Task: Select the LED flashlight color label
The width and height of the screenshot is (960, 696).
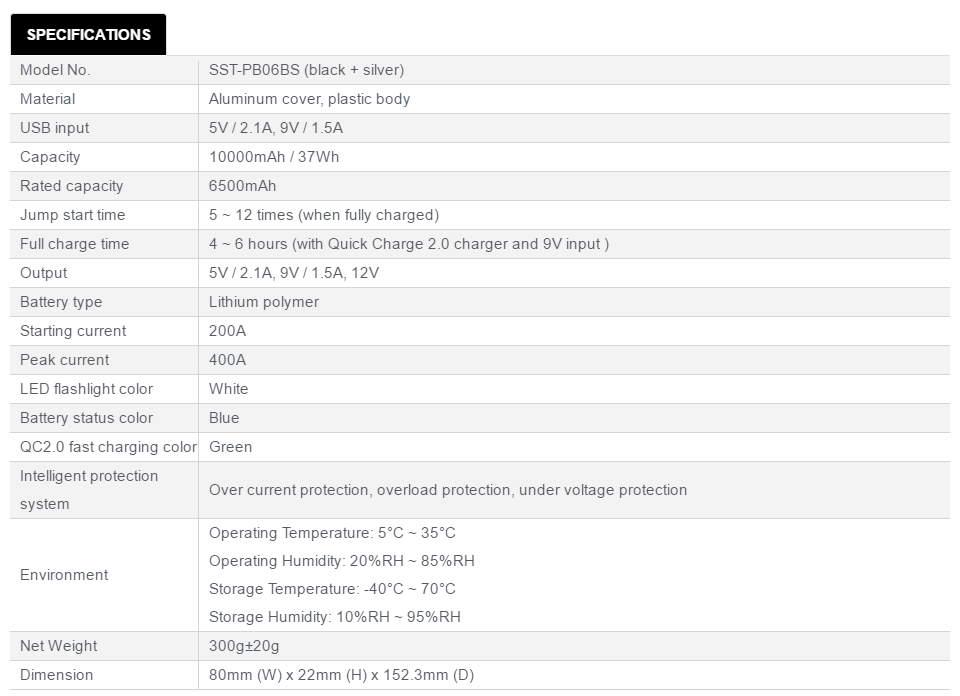Action: 86,389
